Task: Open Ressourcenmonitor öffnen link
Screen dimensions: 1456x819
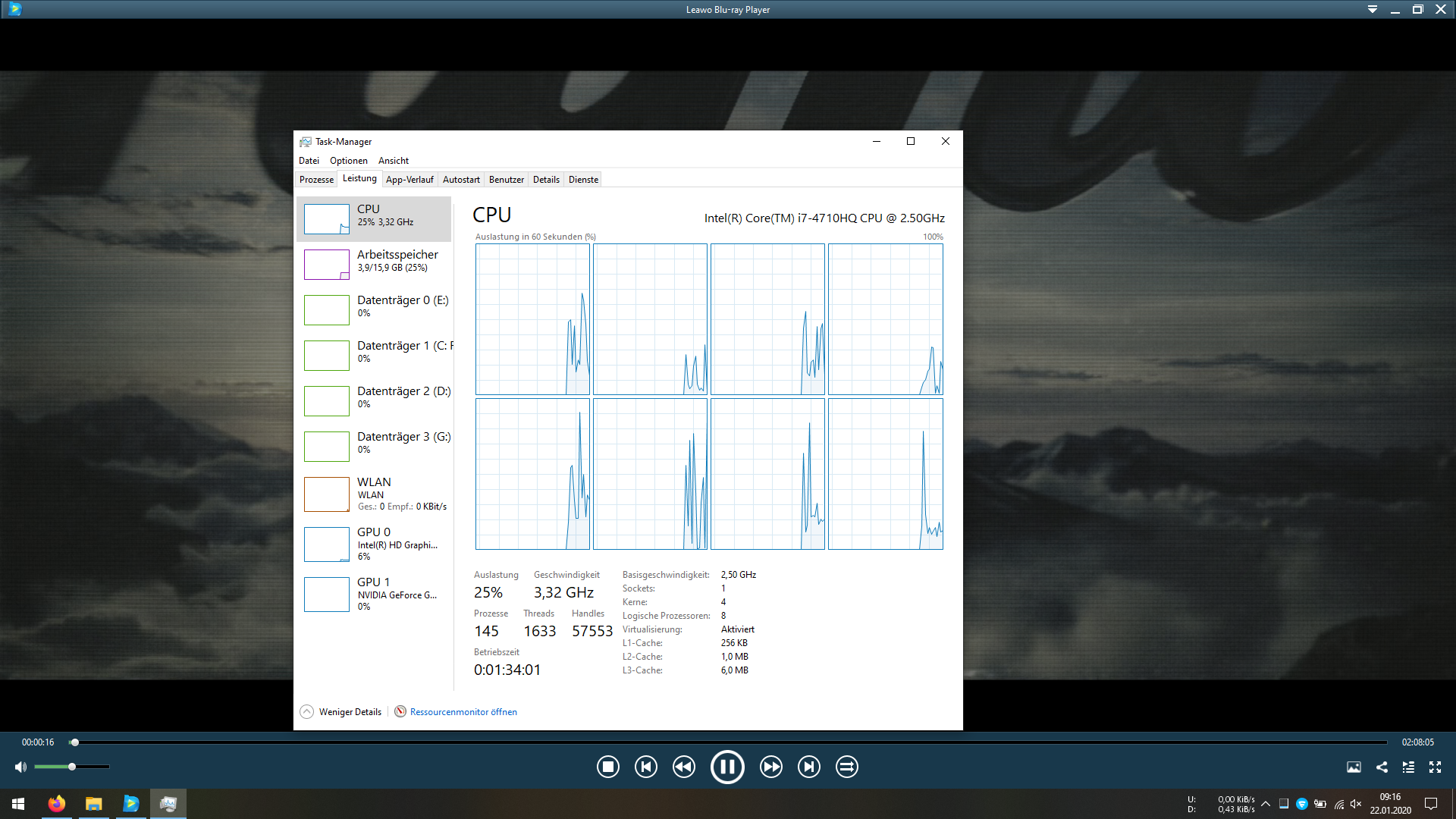Action: point(463,711)
